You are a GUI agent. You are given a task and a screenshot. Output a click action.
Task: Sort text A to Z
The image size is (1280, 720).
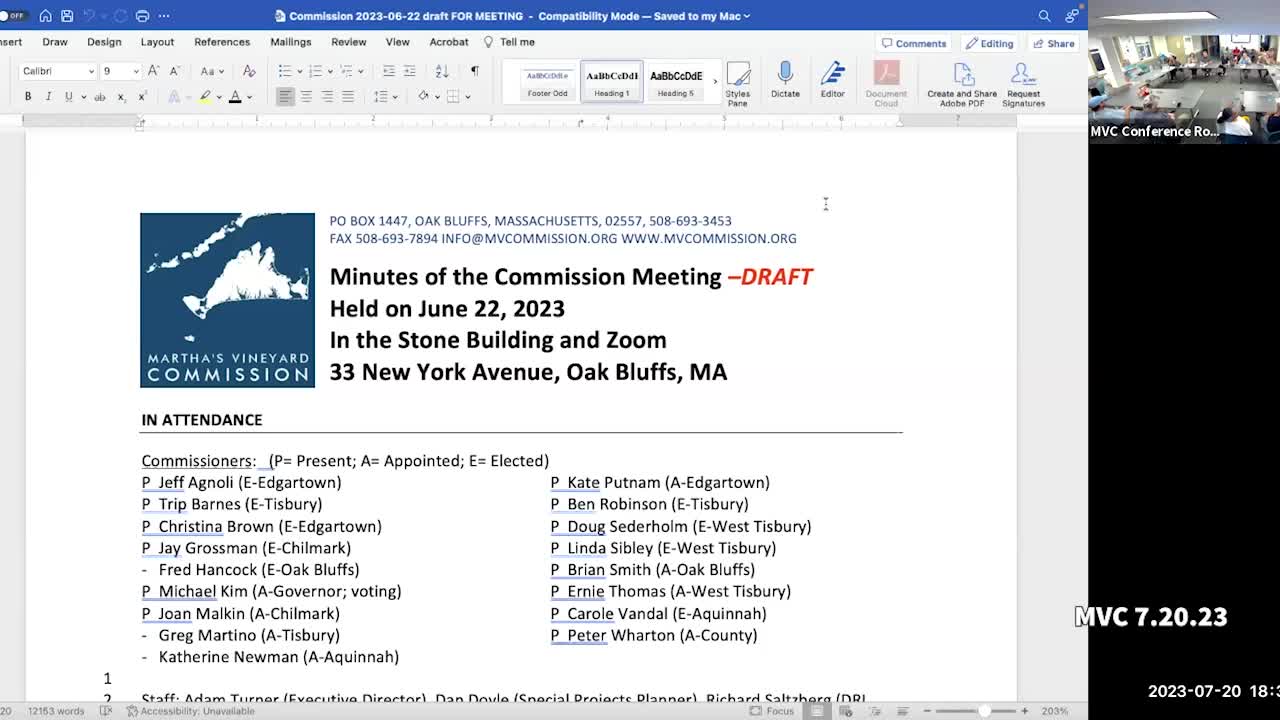442,71
